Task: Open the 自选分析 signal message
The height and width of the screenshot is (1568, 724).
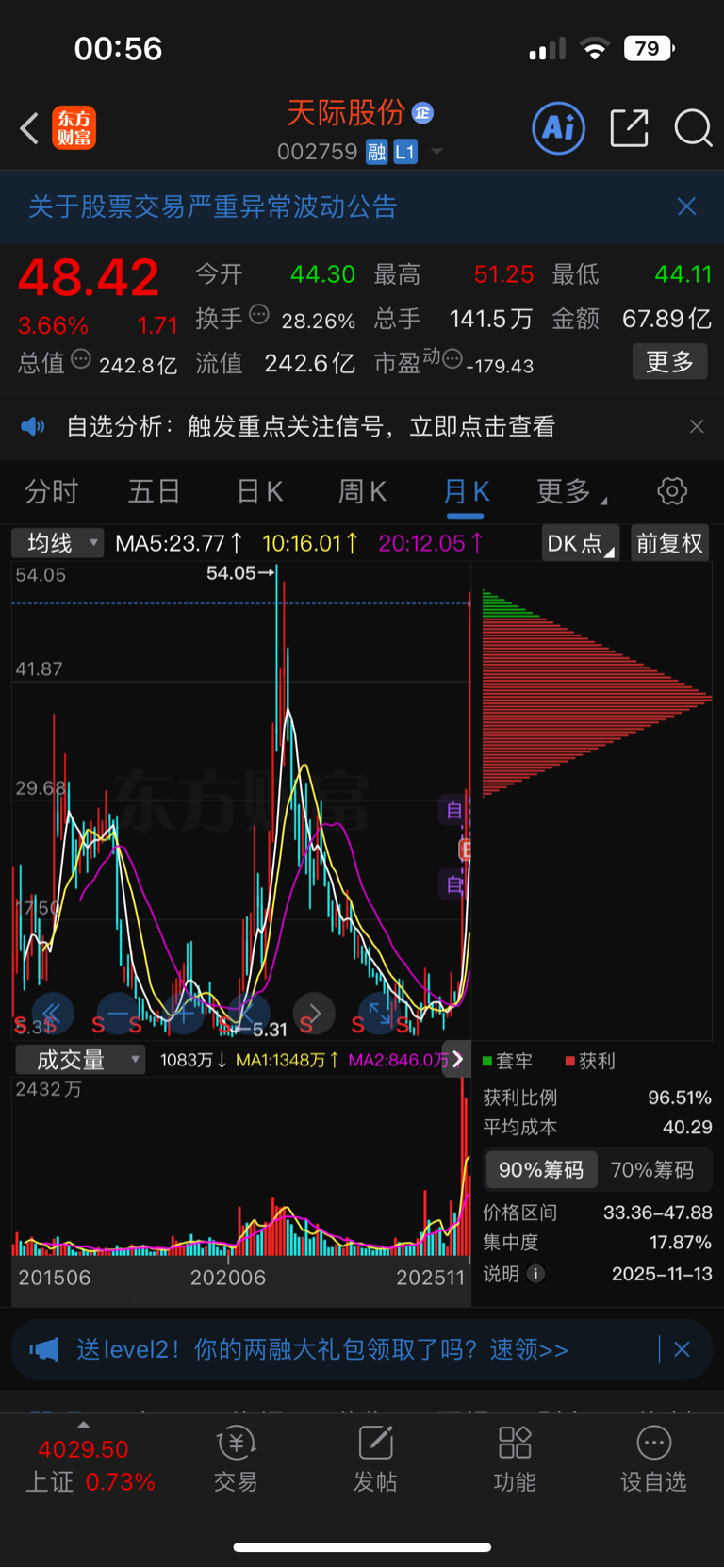Action: [310, 427]
